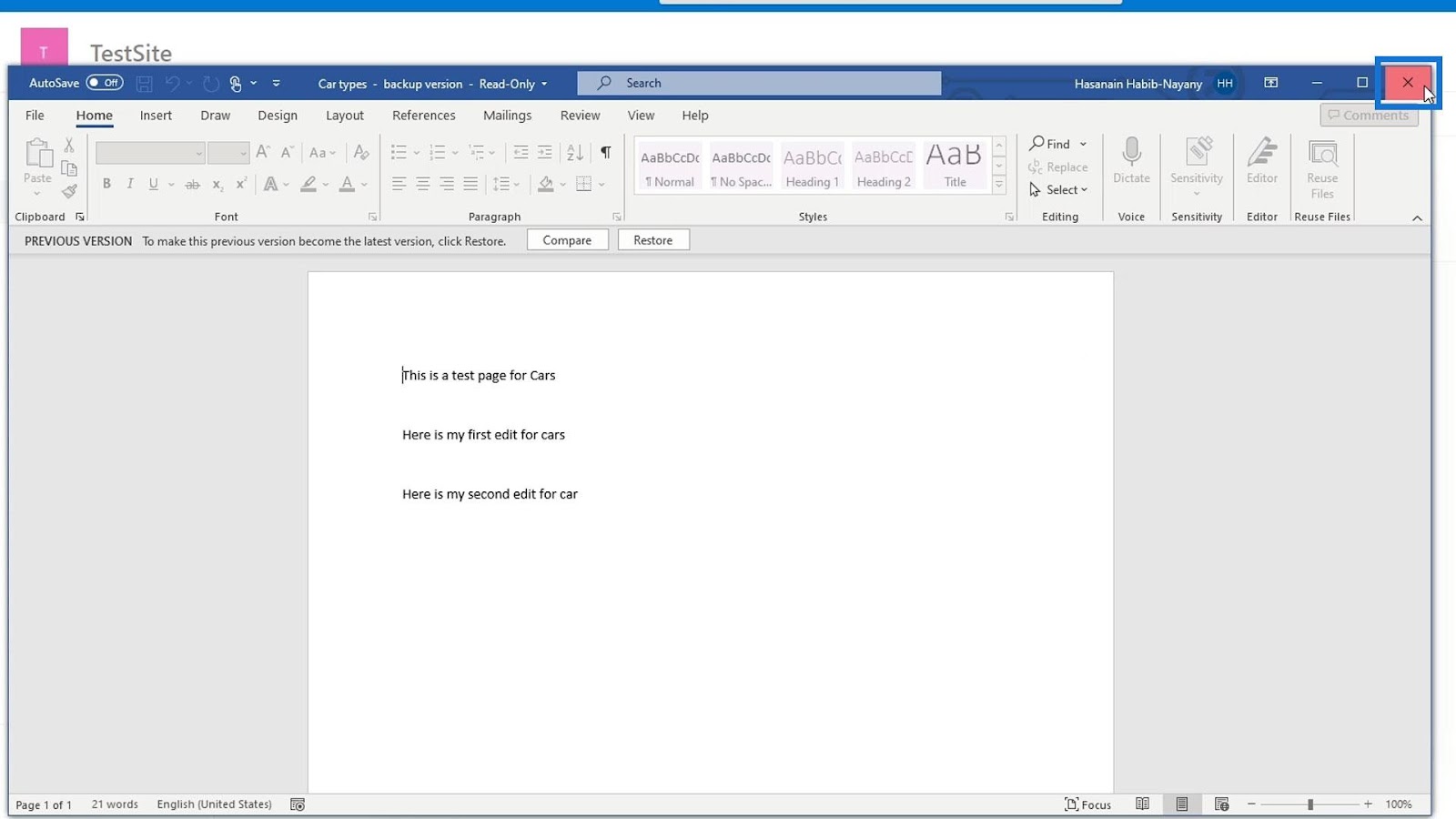Viewport: 1456px width, 819px height.
Task: Toggle the show paragraph marks icon
Action: [x=605, y=152]
